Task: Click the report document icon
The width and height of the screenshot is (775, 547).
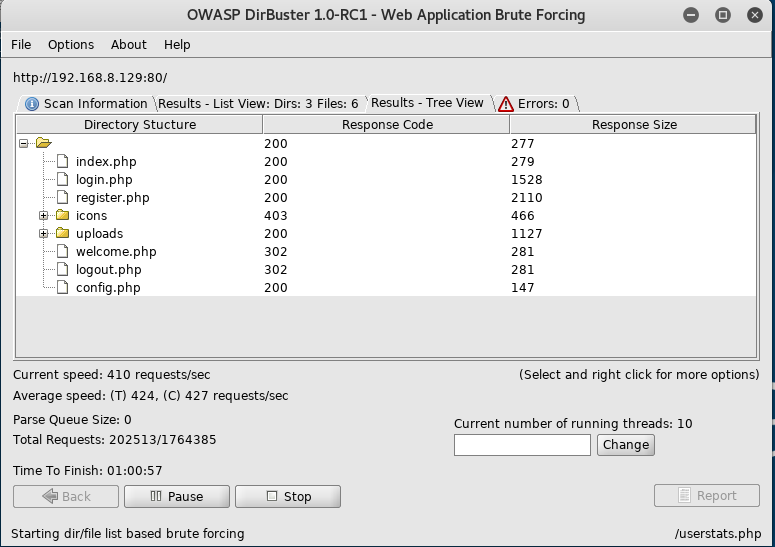Action: 684,495
